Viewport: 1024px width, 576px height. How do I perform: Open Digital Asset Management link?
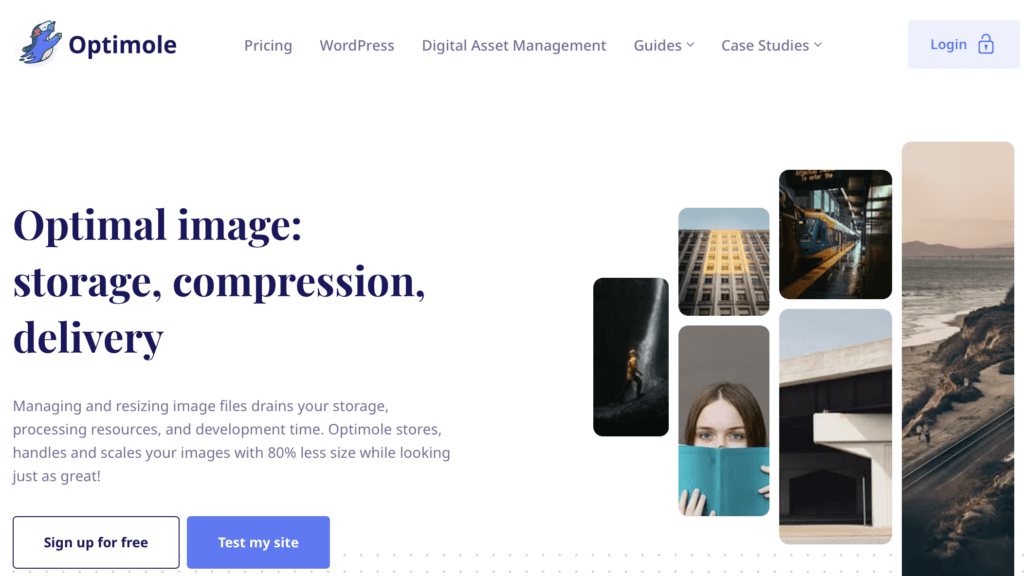(513, 45)
